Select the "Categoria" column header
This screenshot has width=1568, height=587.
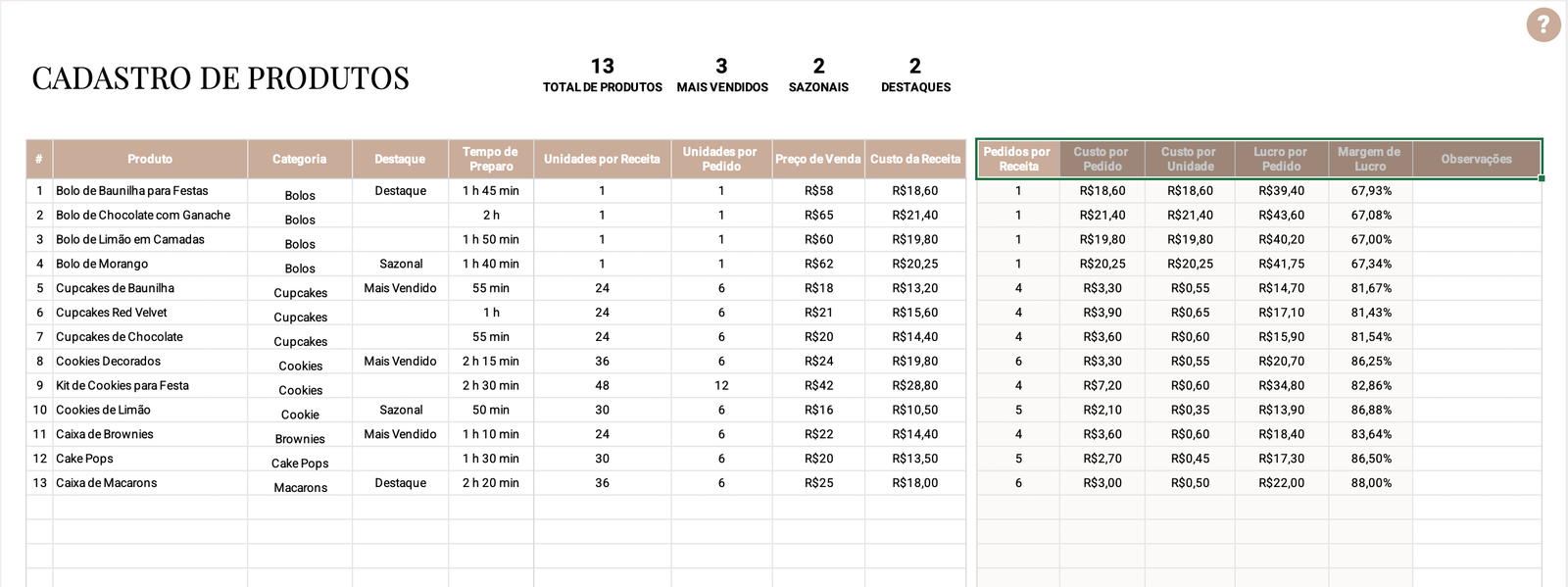[x=300, y=159]
